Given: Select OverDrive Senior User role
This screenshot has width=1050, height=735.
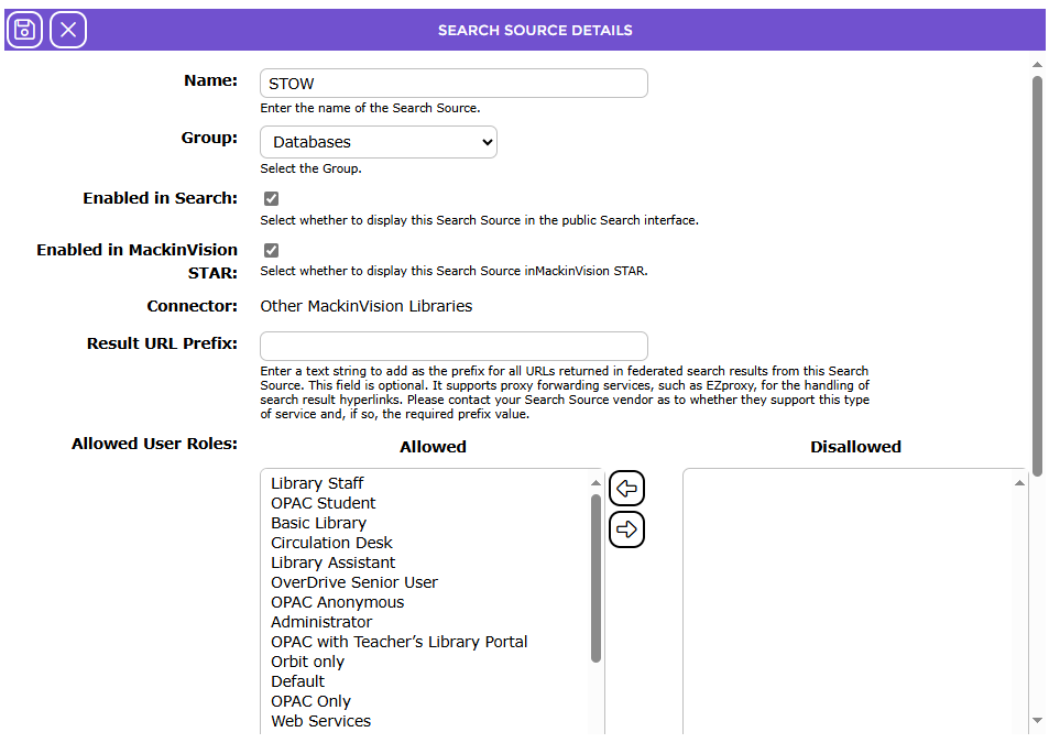Looking at the screenshot, I should tap(354, 582).
